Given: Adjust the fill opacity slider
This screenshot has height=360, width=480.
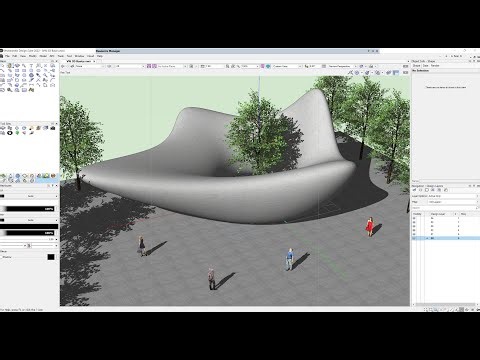Looking at the screenshot, I should (x=27, y=209).
